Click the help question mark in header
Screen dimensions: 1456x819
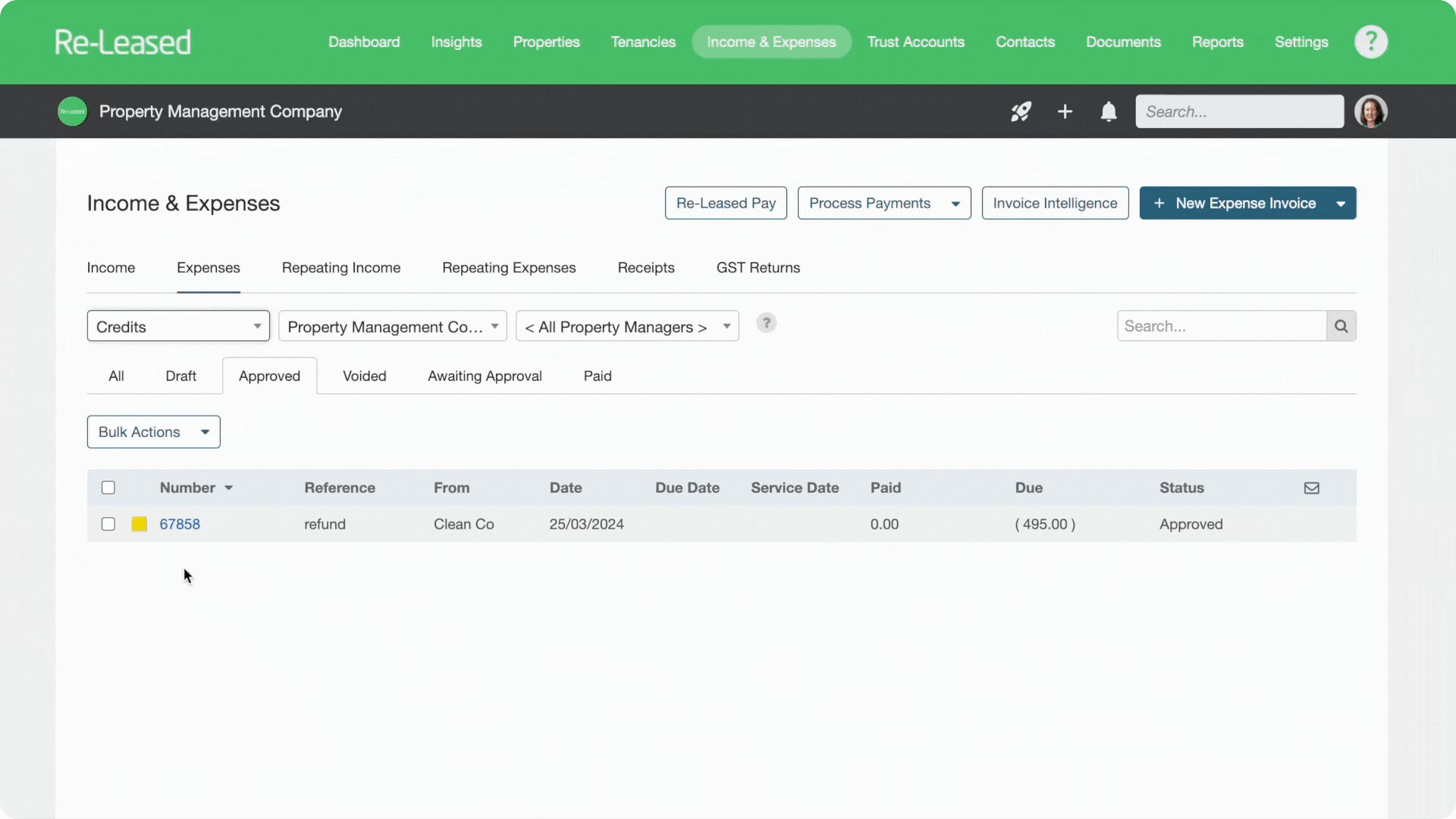1370,42
